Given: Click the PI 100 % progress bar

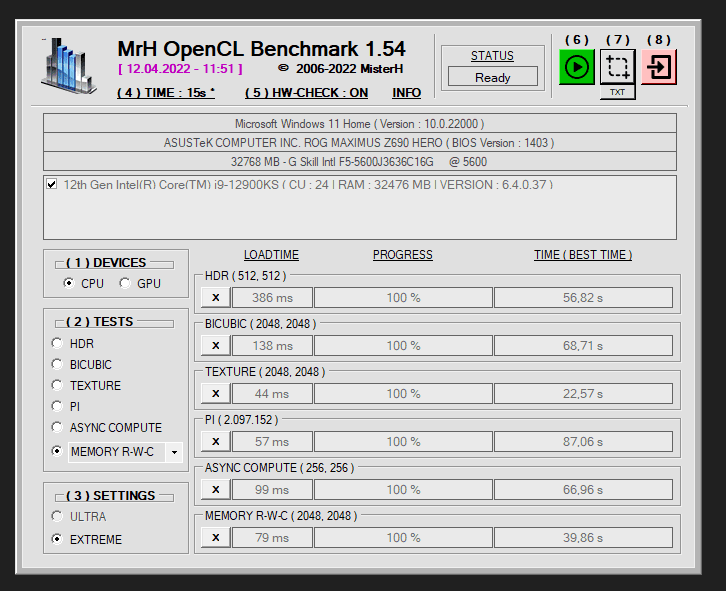Looking at the screenshot, I should (x=403, y=441).
